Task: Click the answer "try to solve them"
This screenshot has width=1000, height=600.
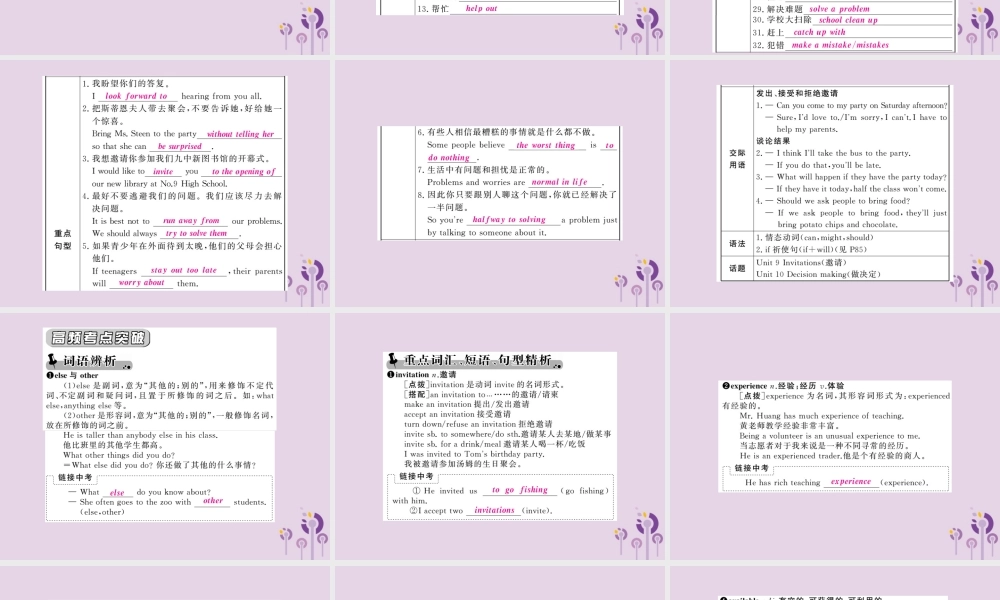Action: click(x=196, y=233)
